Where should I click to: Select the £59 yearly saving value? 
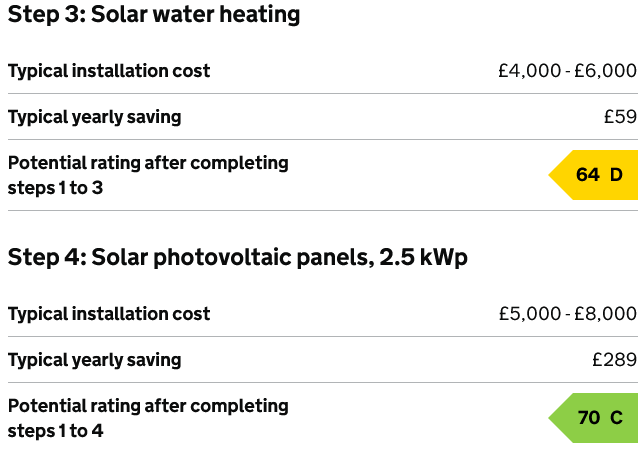620,117
